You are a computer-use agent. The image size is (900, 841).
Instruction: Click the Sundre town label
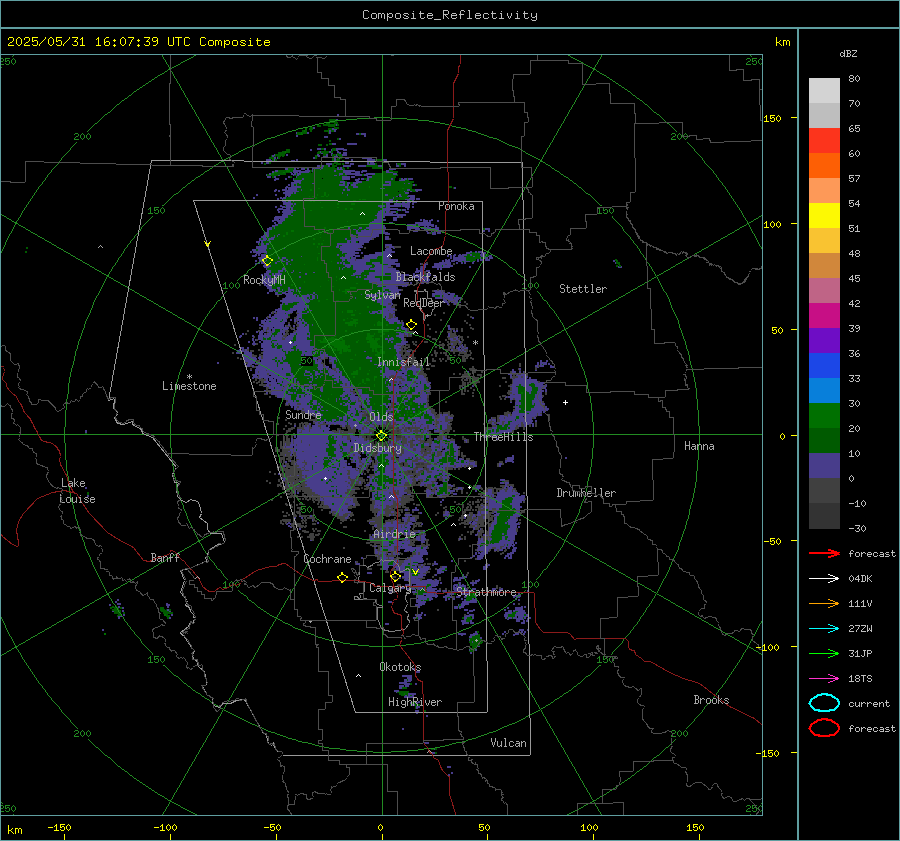pyautogui.click(x=303, y=414)
